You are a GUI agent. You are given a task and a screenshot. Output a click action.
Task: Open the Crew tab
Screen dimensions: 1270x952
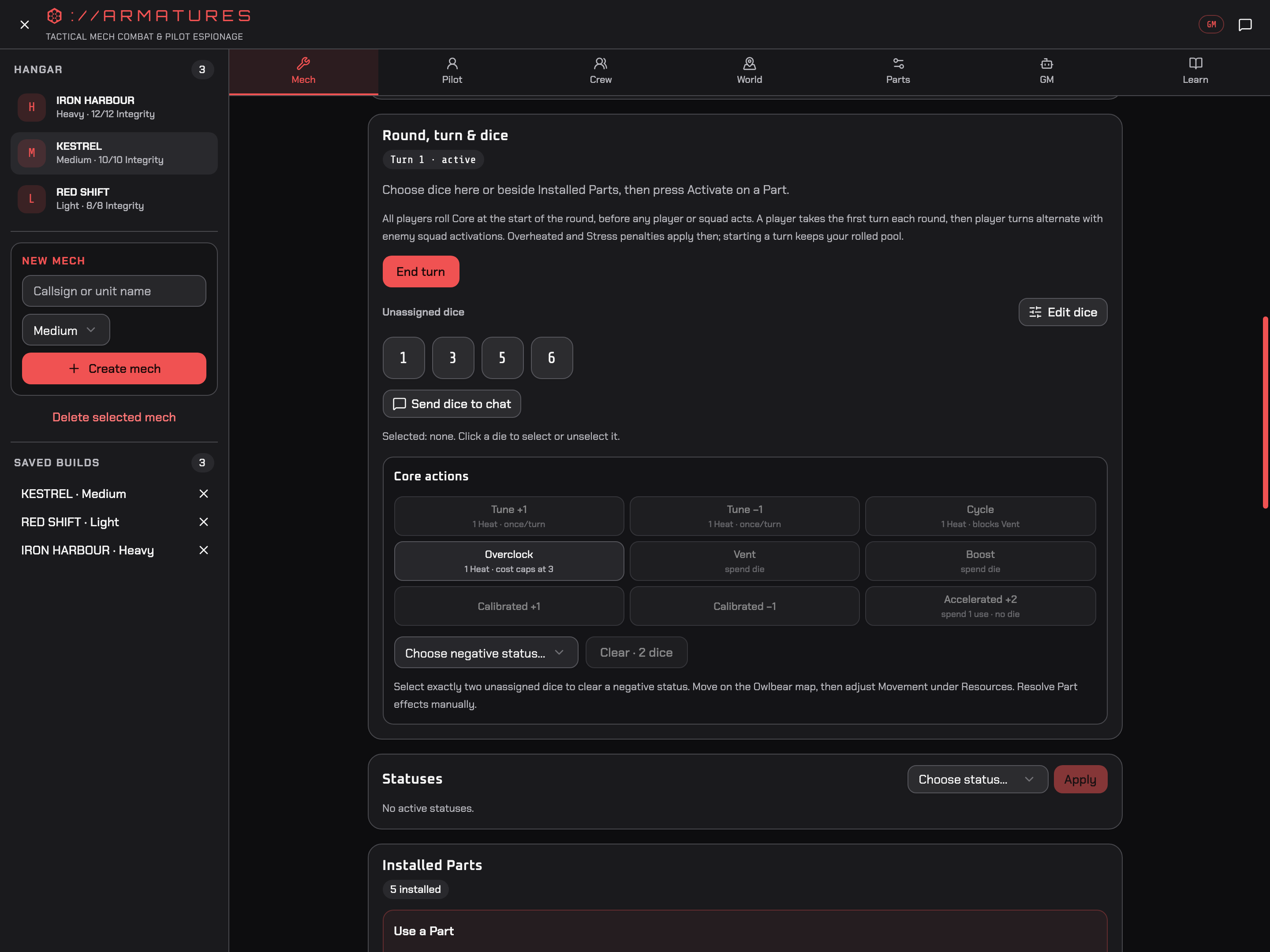pyautogui.click(x=601, y=72)
